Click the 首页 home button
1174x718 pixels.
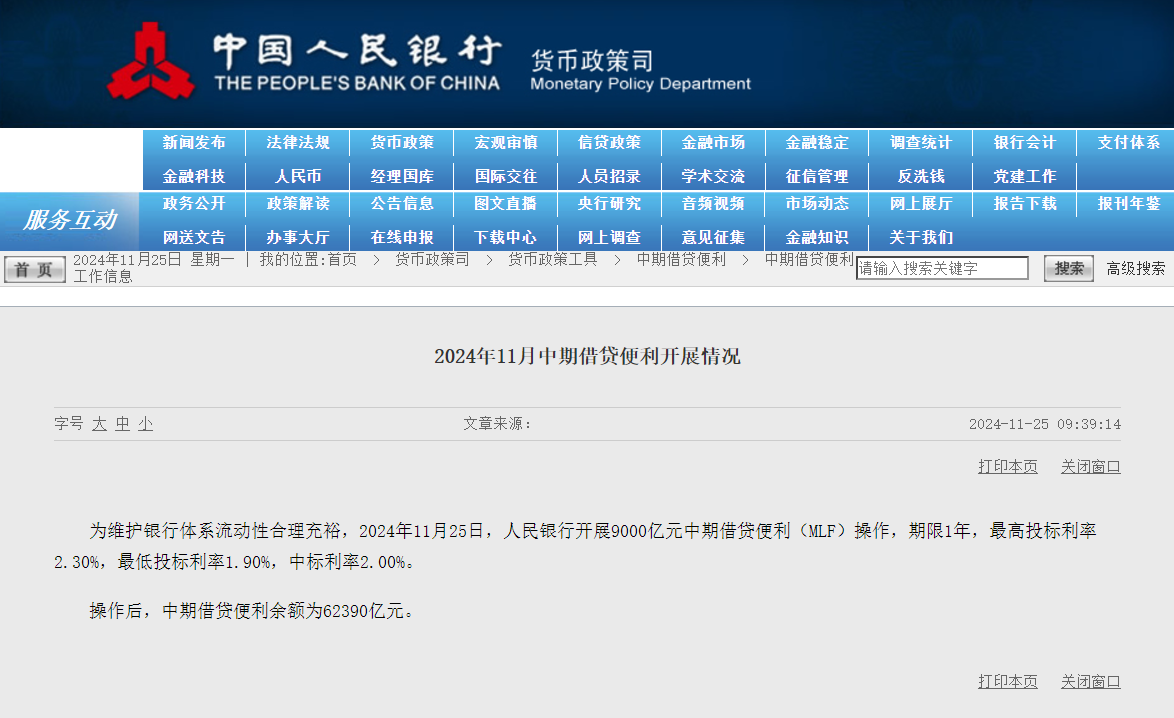[34, 269]
